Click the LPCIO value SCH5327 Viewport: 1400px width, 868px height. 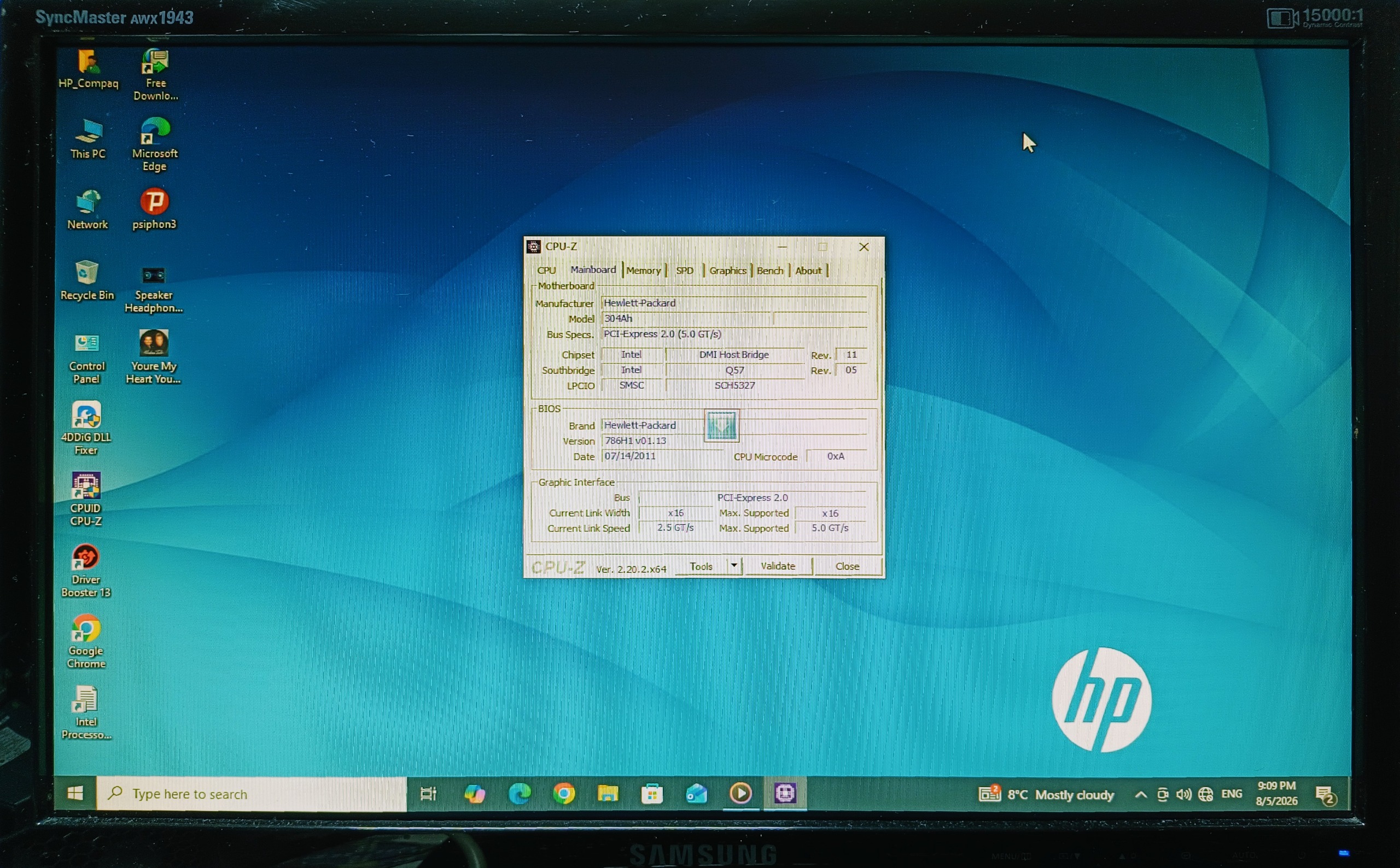tap(734, 385)
